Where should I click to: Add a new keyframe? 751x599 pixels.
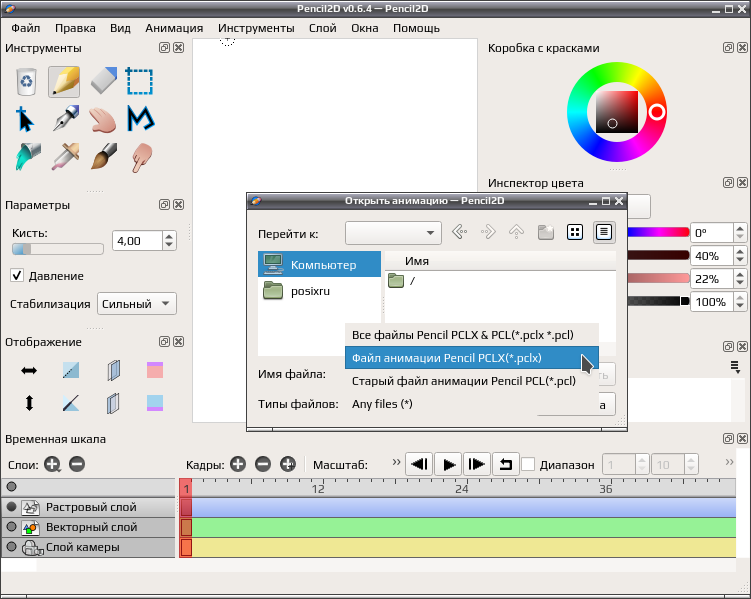coord(238,464)
